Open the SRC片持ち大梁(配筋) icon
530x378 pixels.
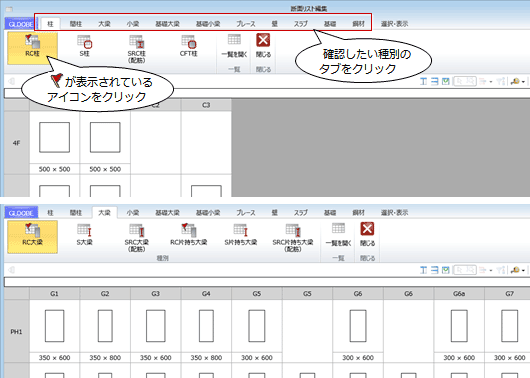[x=293, y=237]
